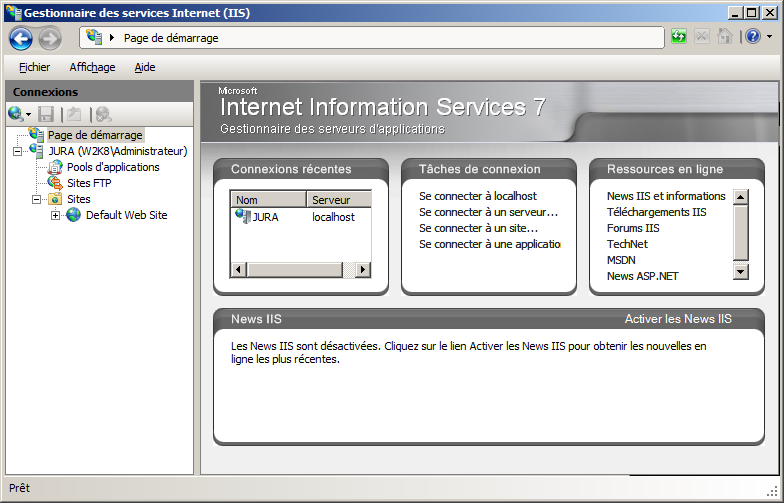Image resolution: width=784 pixels, height=503 pixels.
Task: Click the green Refresh page icon
Action: tap(680, 37)
